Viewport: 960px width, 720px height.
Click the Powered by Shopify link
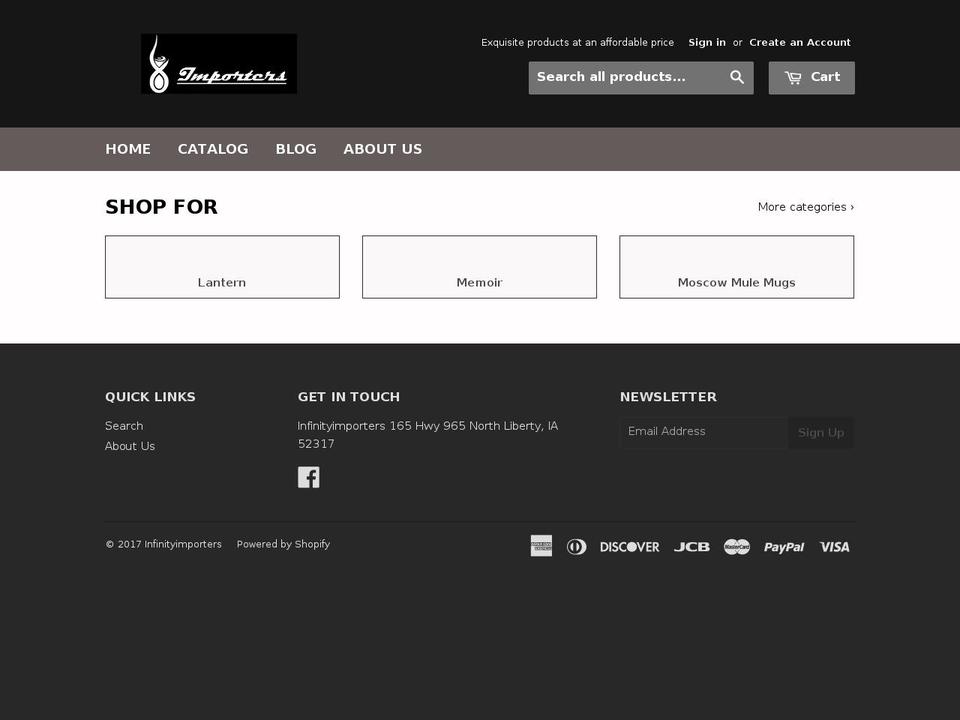283,544
